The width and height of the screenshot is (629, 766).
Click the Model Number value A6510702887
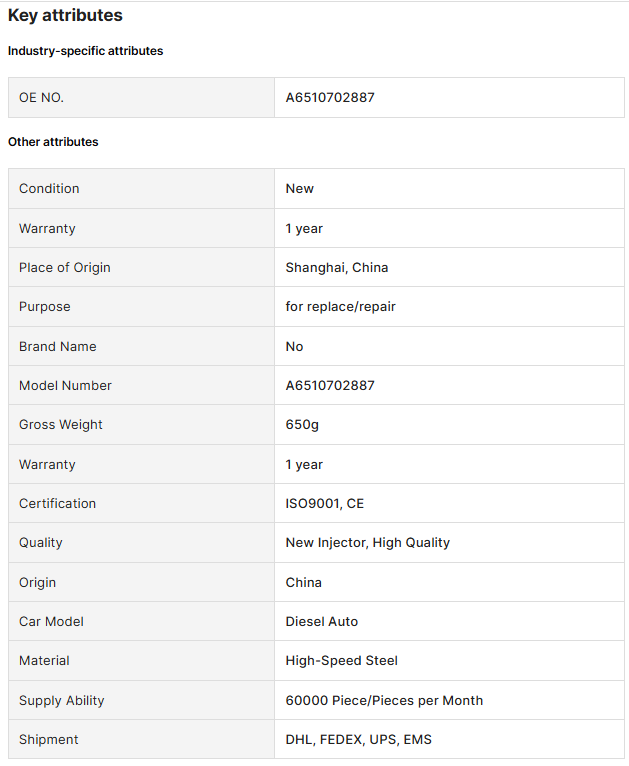coord(330,385)
